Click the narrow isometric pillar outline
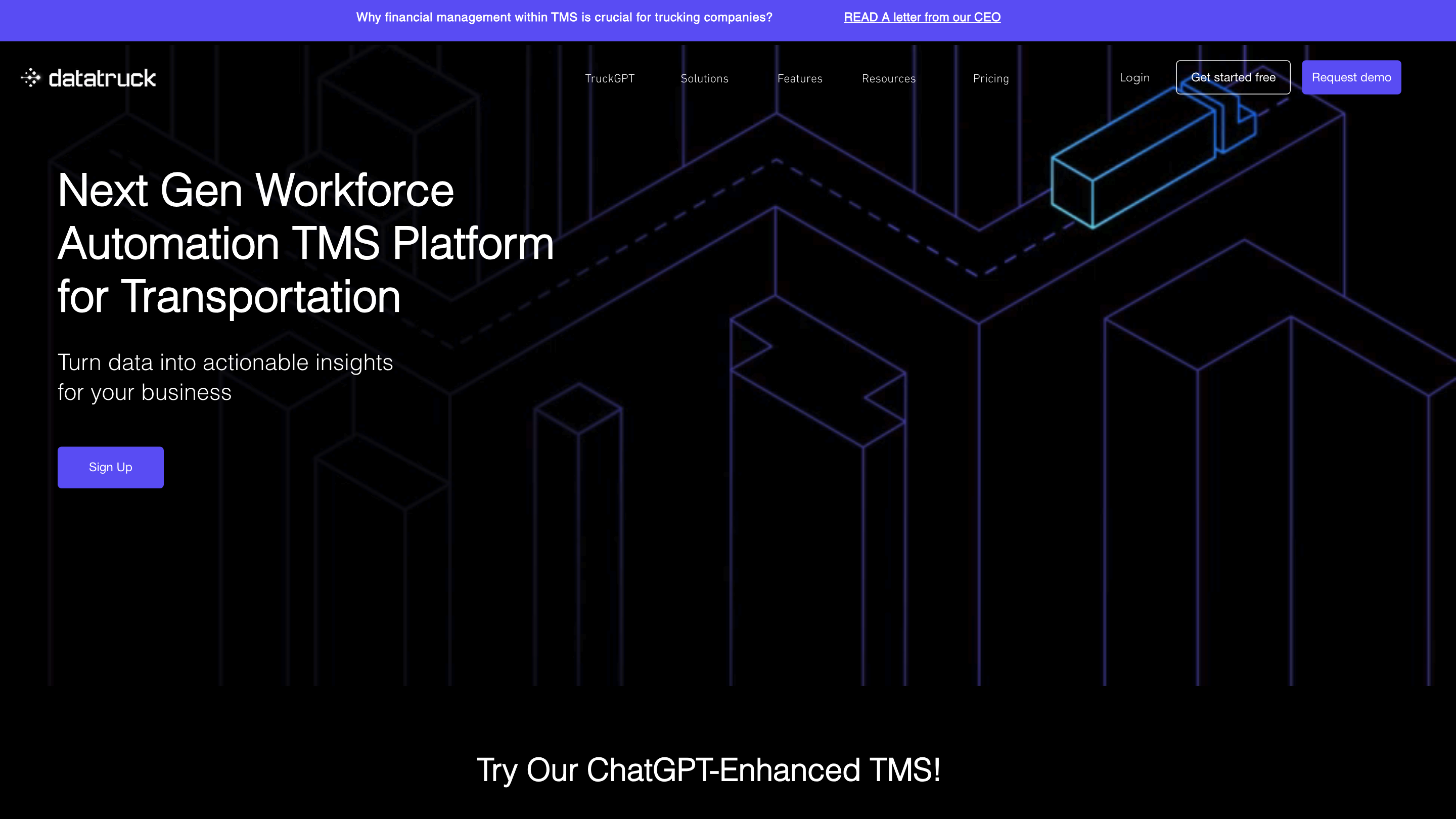Image resolution: width=1456 pixels, height=819 pixels. click(578, 509)
